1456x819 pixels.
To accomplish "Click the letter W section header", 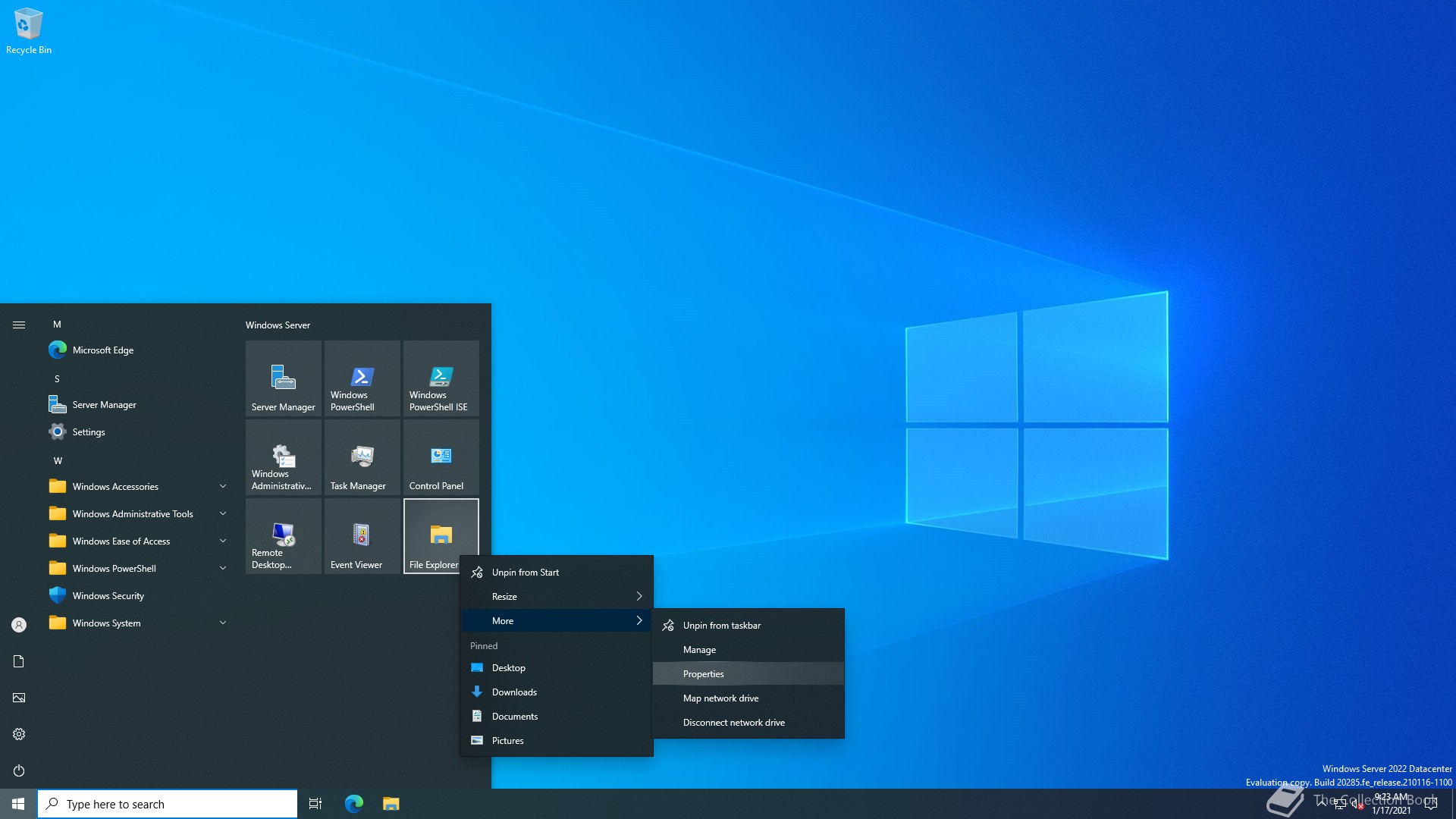I will click(x=58, y=461).
